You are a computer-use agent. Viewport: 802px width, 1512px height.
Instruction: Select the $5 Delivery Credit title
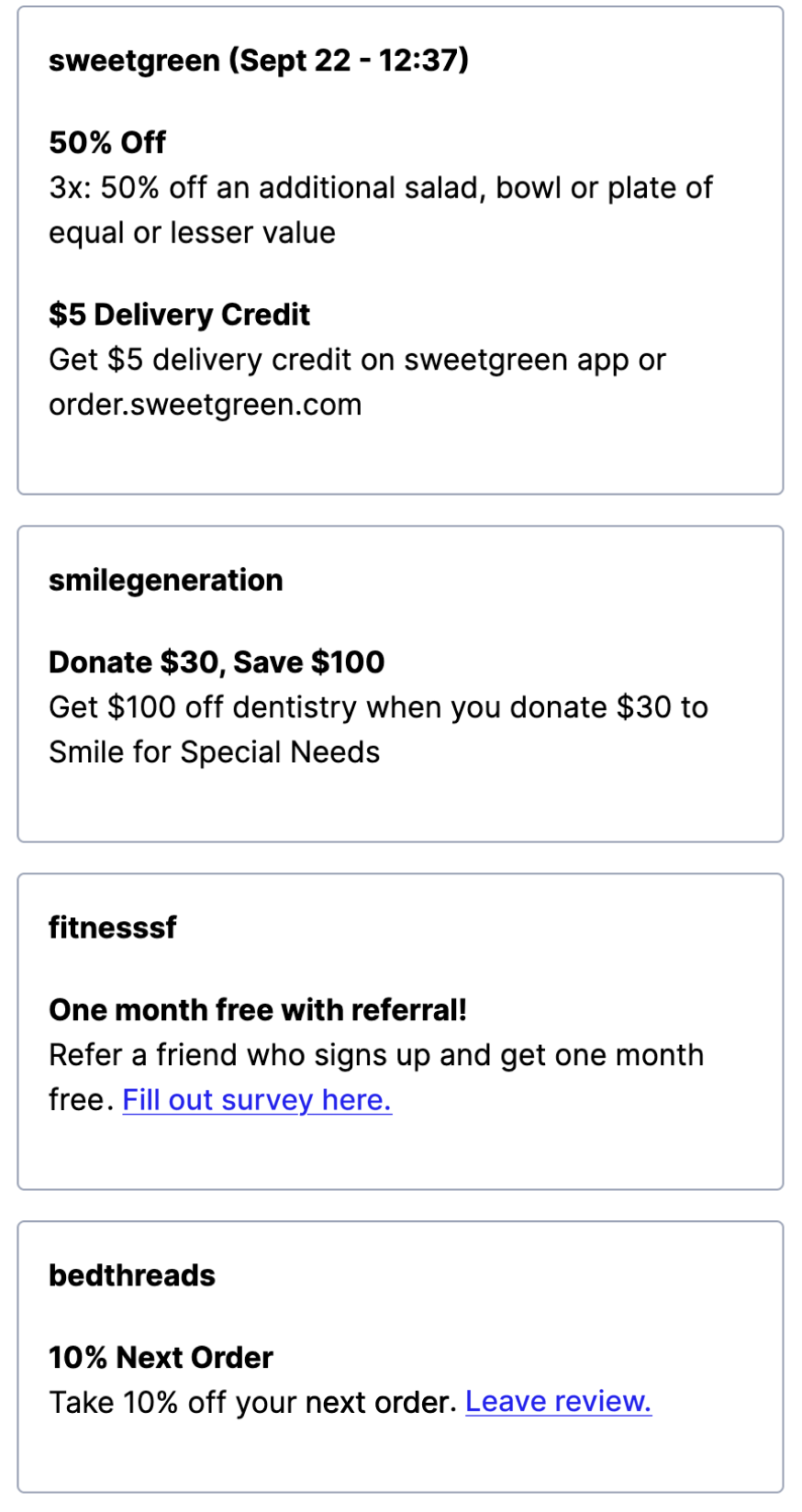click(179, 315)
